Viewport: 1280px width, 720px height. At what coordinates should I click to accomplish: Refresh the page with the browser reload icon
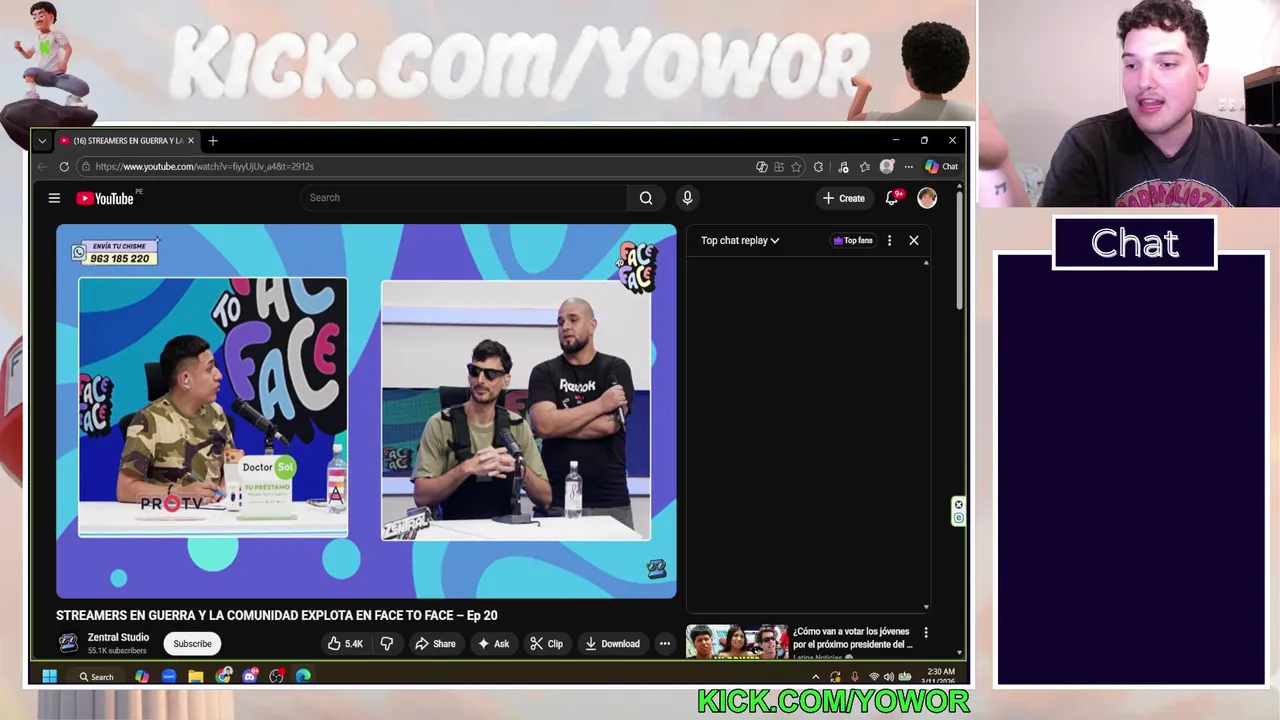coord(64,167)
